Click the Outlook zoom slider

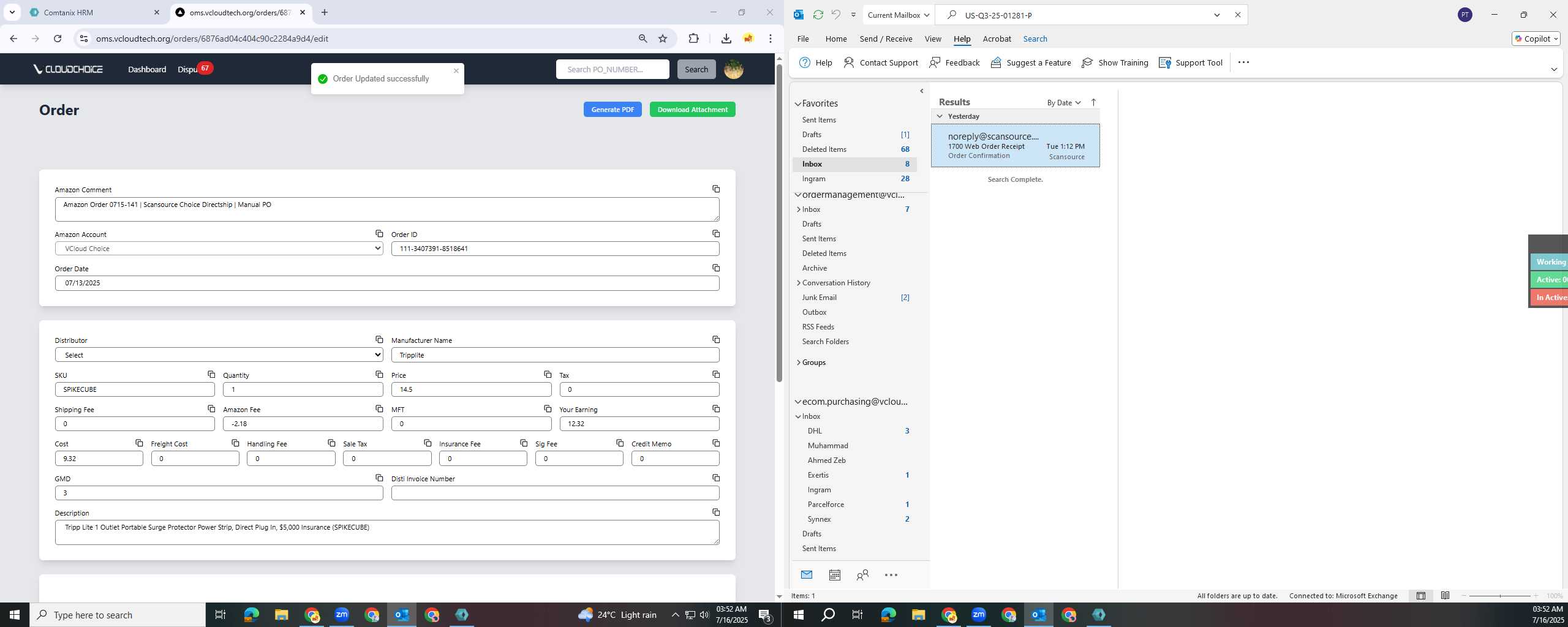point(1499,596)
